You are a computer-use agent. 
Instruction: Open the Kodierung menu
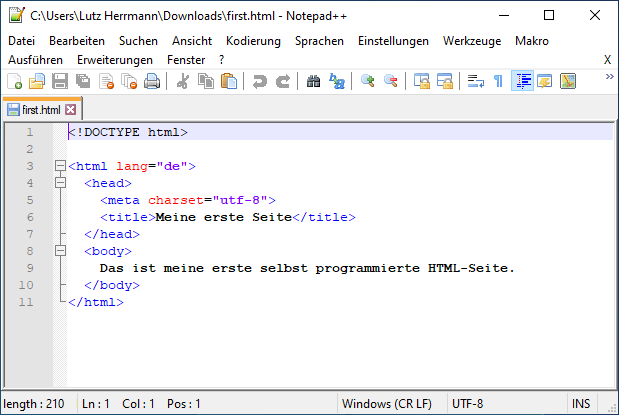click(253, 41)
